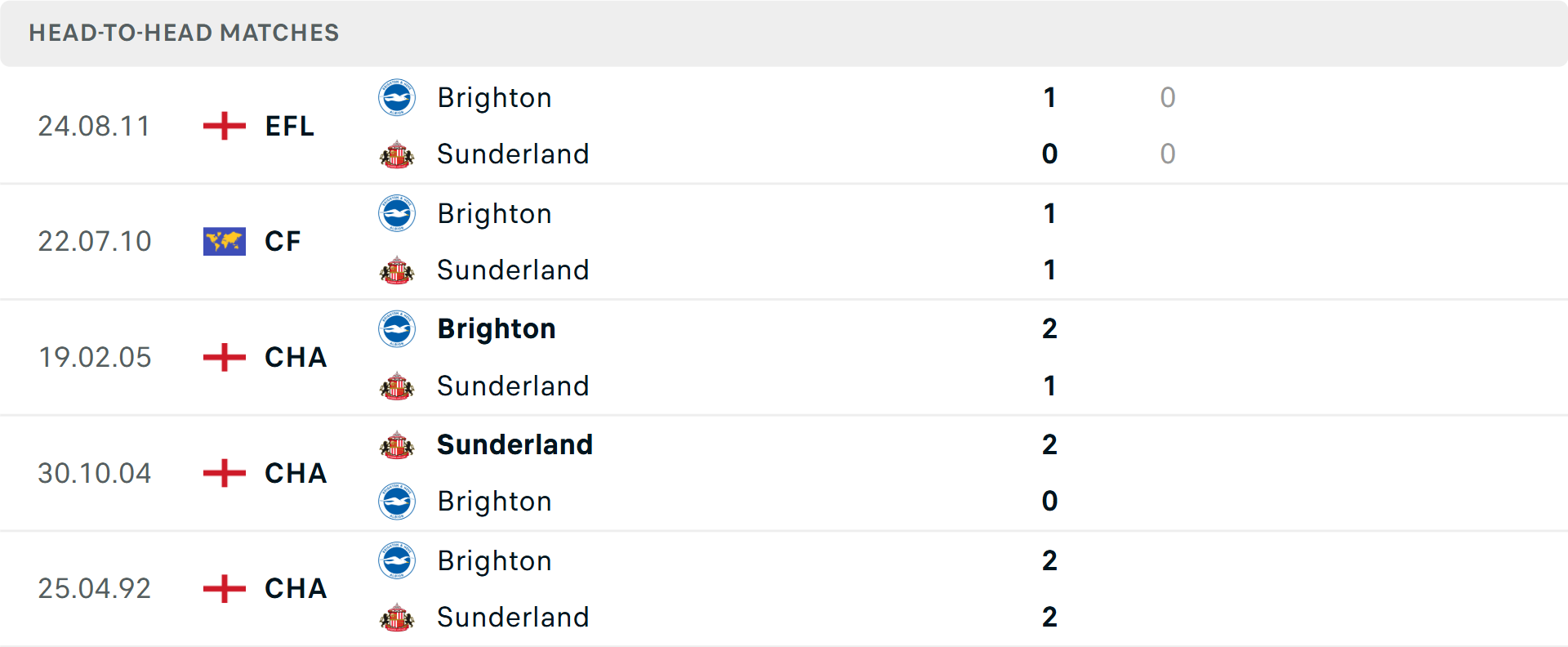Image resolution: width=1568 pixels, height=647 pixels.
Task: Open the Head-to-Head Matches header
Action: point(184,33)
